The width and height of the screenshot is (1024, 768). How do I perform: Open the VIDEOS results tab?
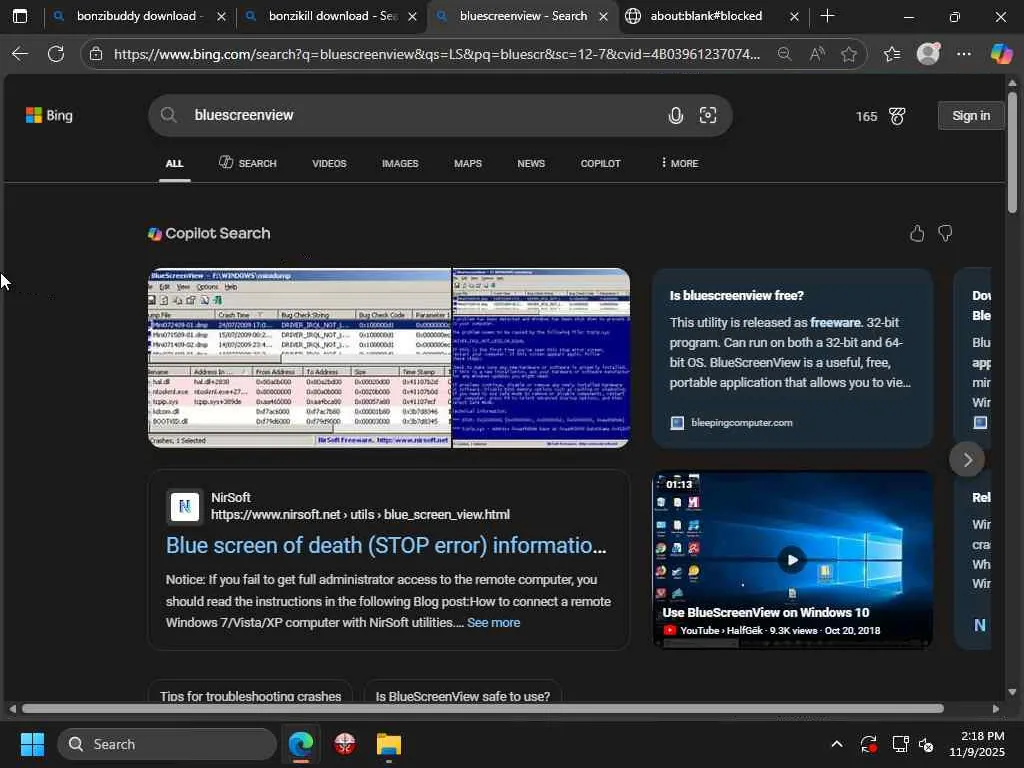(329, 163)
